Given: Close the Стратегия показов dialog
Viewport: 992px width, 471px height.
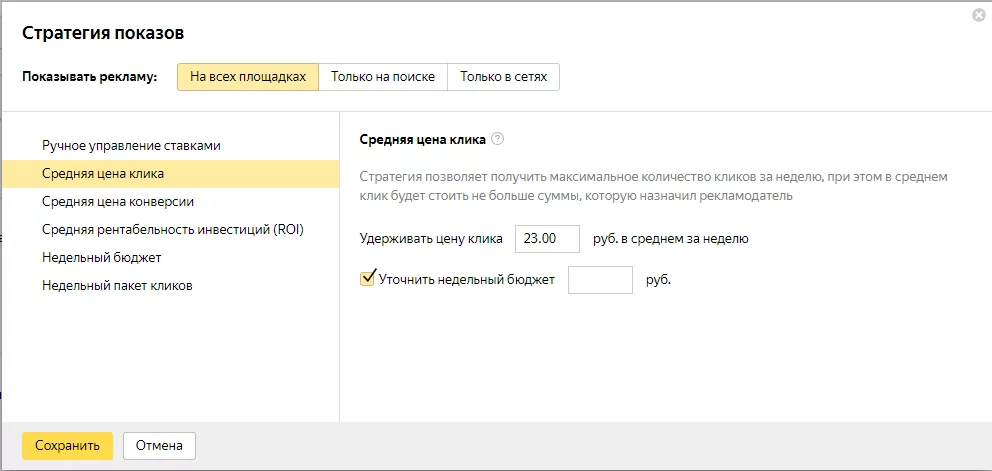Looking at the screenshot, I should 979,16.
